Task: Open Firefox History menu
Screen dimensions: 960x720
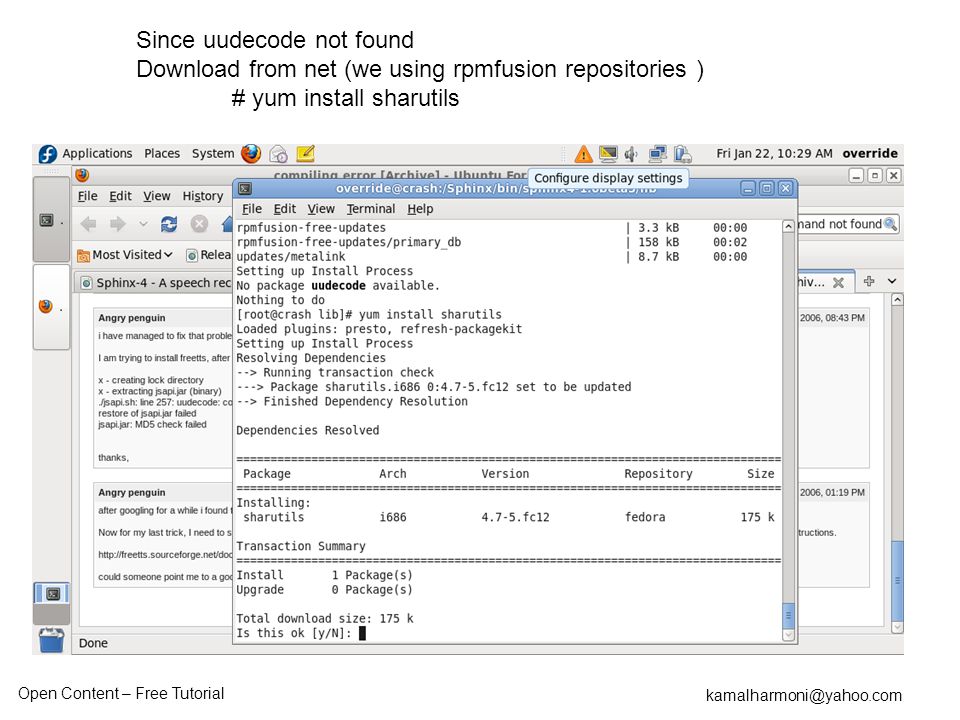Action: click(x=203, y=196)
